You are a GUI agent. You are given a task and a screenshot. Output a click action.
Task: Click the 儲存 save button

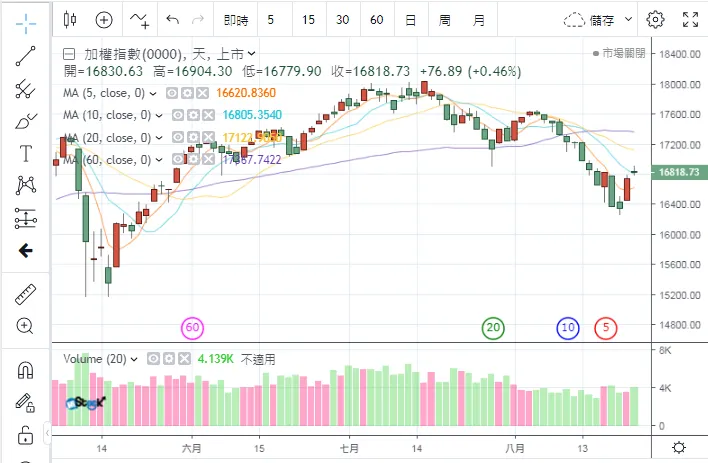602,20
